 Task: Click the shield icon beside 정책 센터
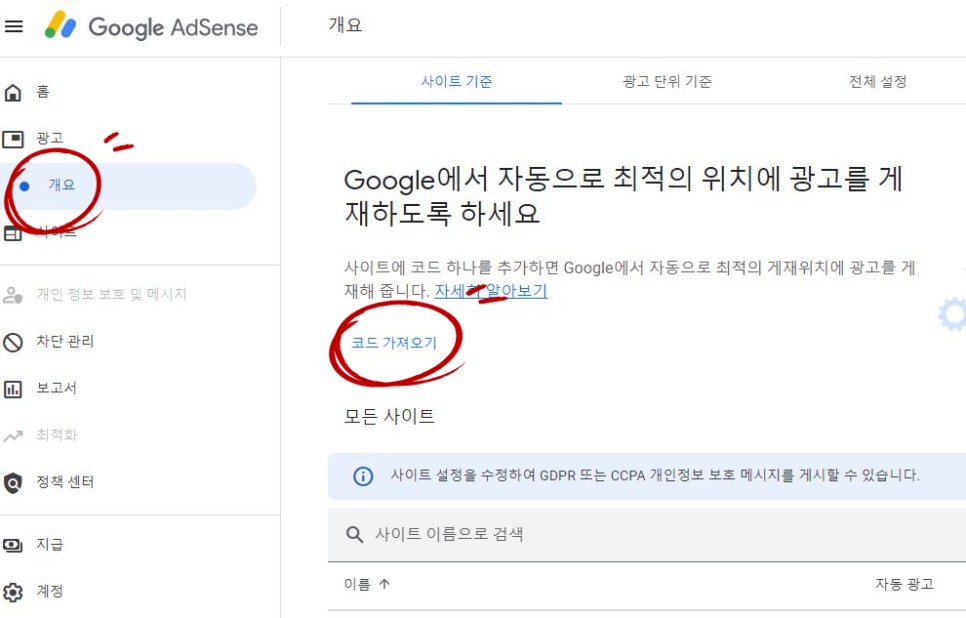pos(12,483)
